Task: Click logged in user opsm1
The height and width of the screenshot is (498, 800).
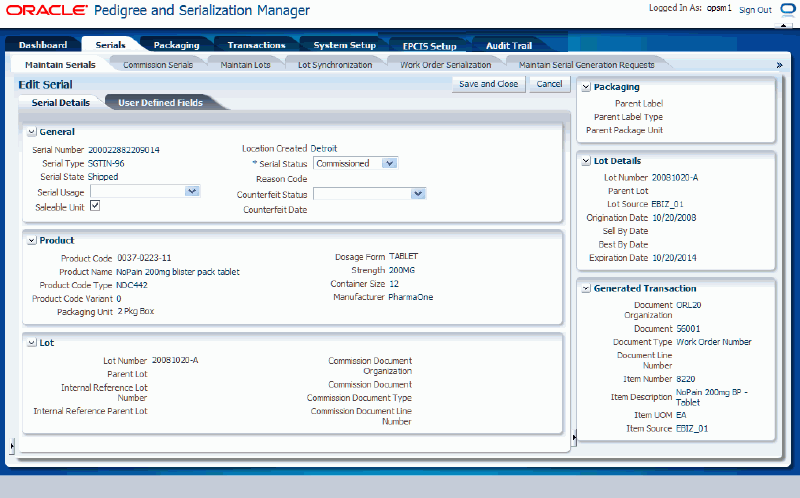Action: point(719,8)
